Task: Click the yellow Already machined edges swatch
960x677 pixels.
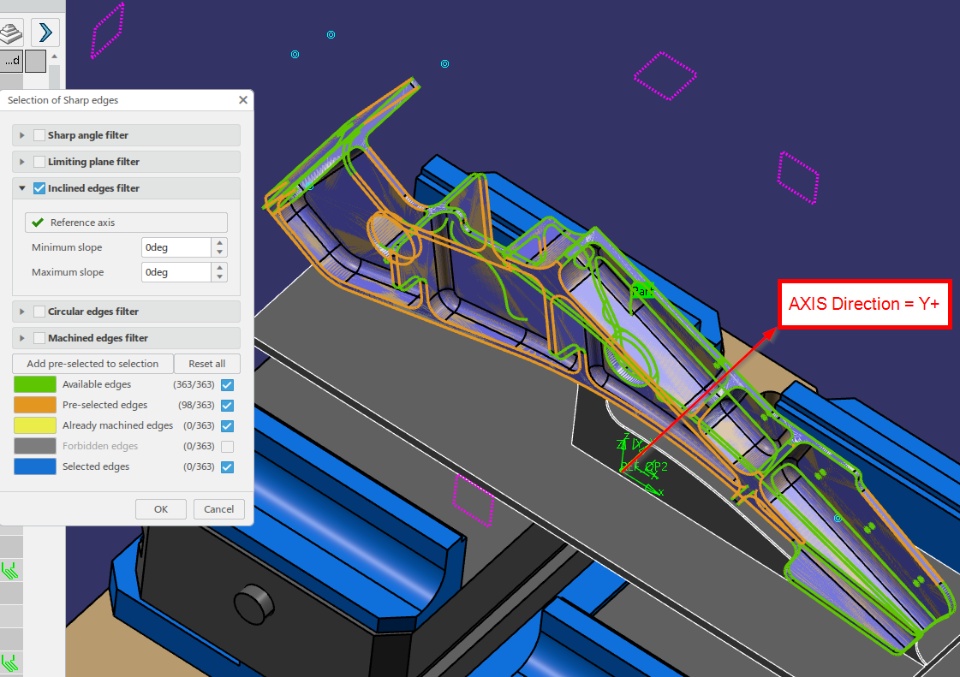Action: point(35,425)
